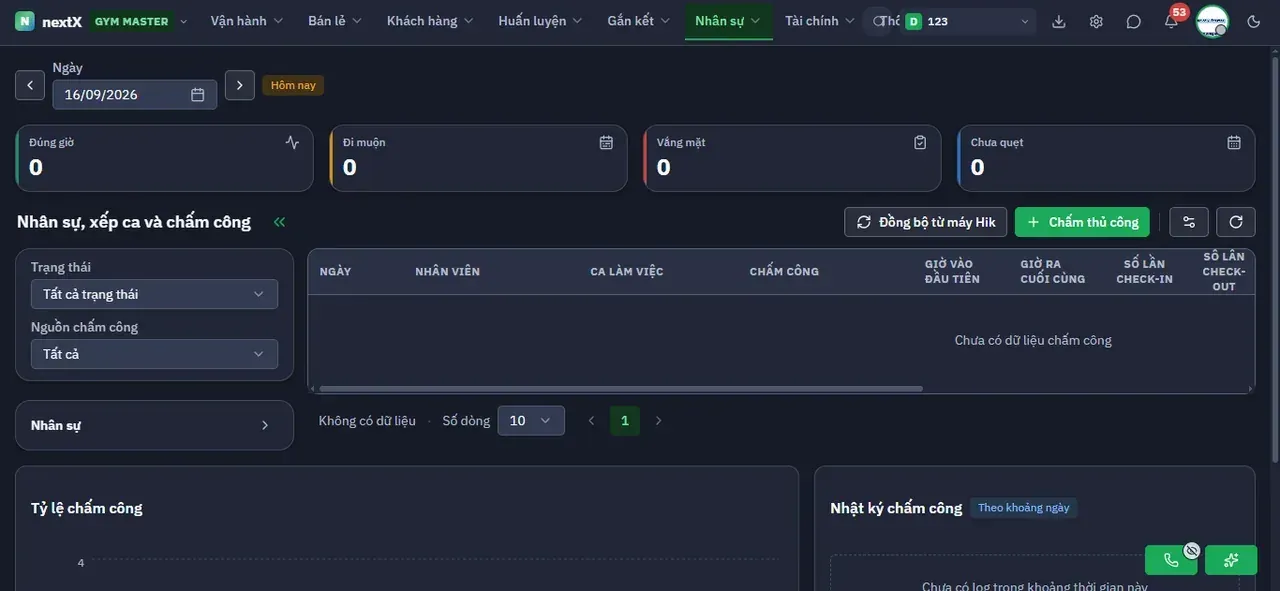Open the Khách hàng menu

click(430, 21)
